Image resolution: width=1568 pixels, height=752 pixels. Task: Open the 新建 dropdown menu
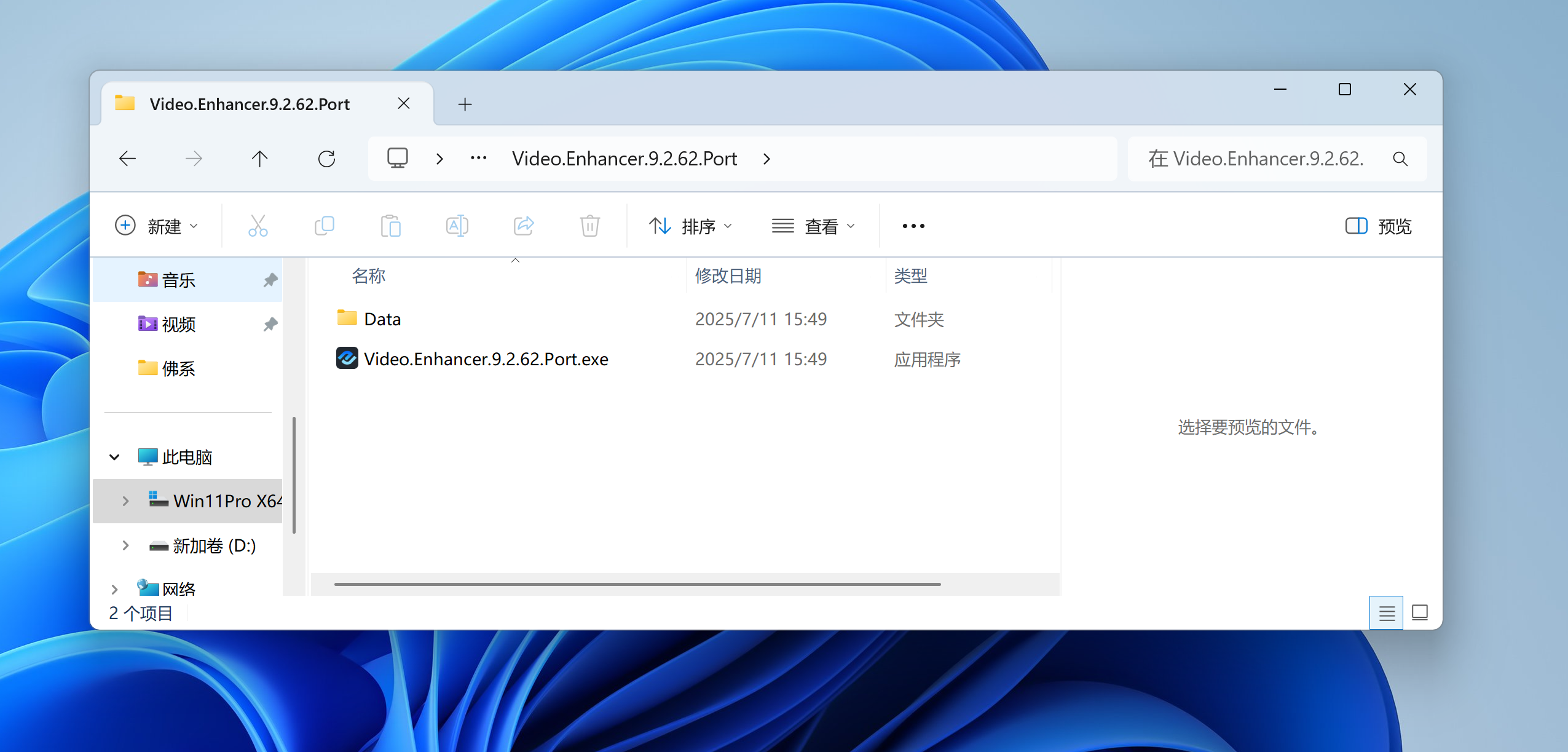coord(157,226)
